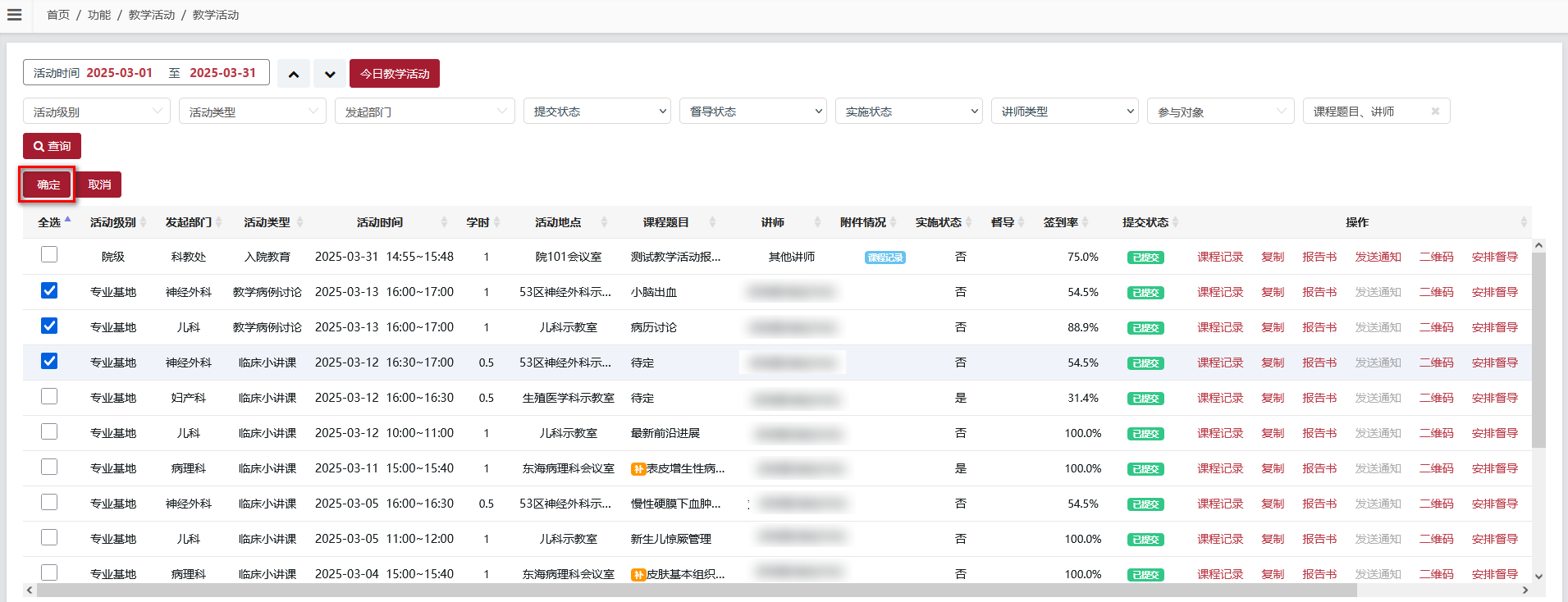Sort the 签到率 column
The image size is (1568, 602).
pyautogui.click(x=1085, y=222)
